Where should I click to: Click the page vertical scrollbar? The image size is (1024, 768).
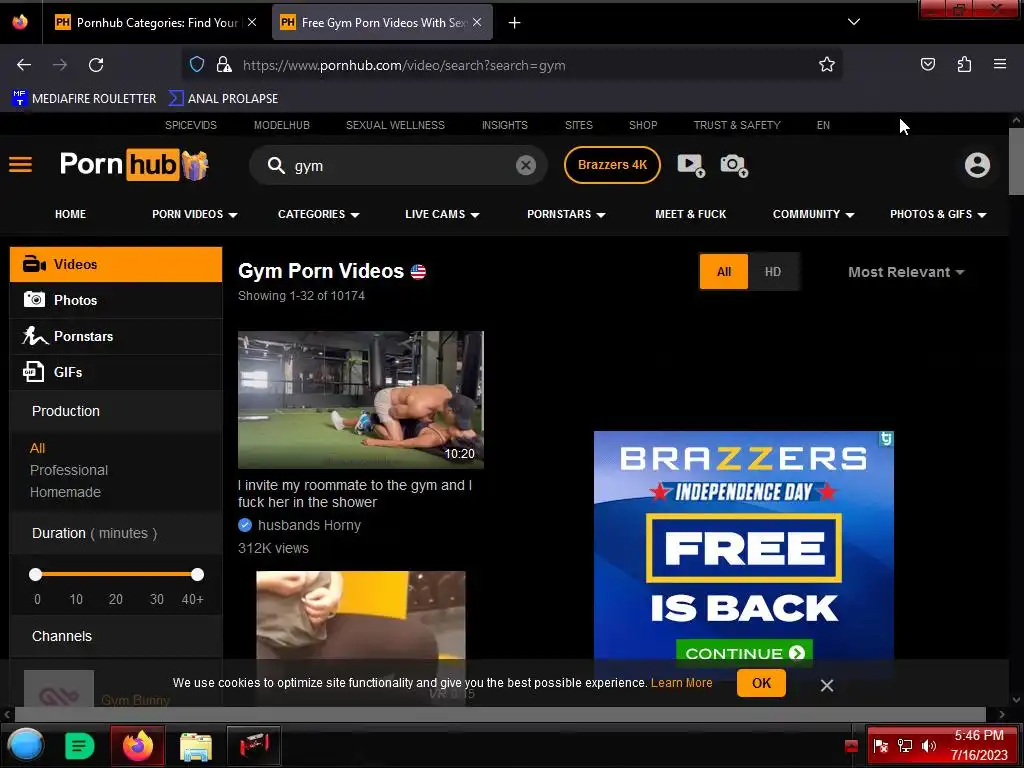pos(1016,161)
